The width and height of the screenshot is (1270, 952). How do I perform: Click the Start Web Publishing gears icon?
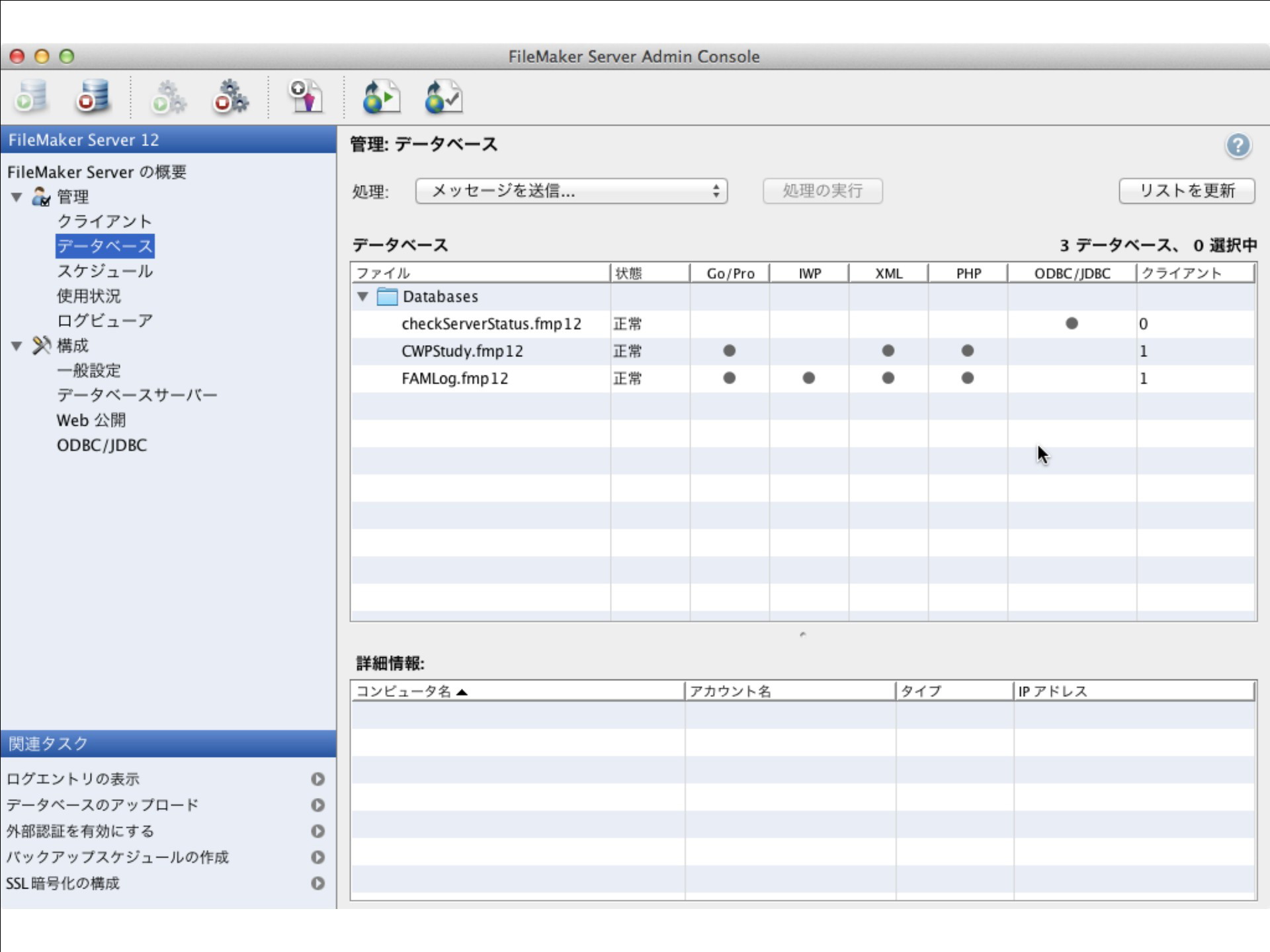(x=169, y=97)
